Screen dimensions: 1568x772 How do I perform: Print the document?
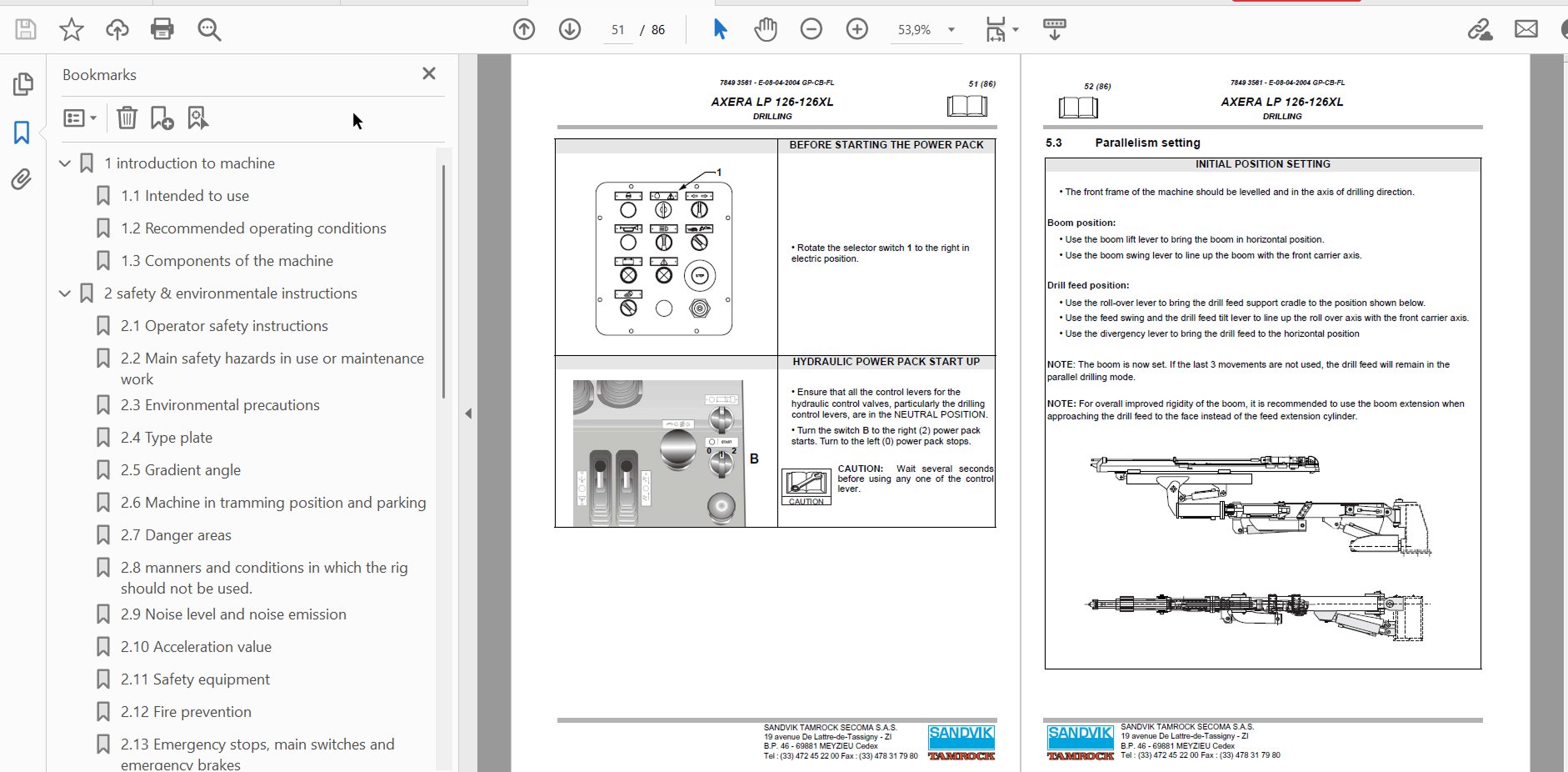click(162, 29)
